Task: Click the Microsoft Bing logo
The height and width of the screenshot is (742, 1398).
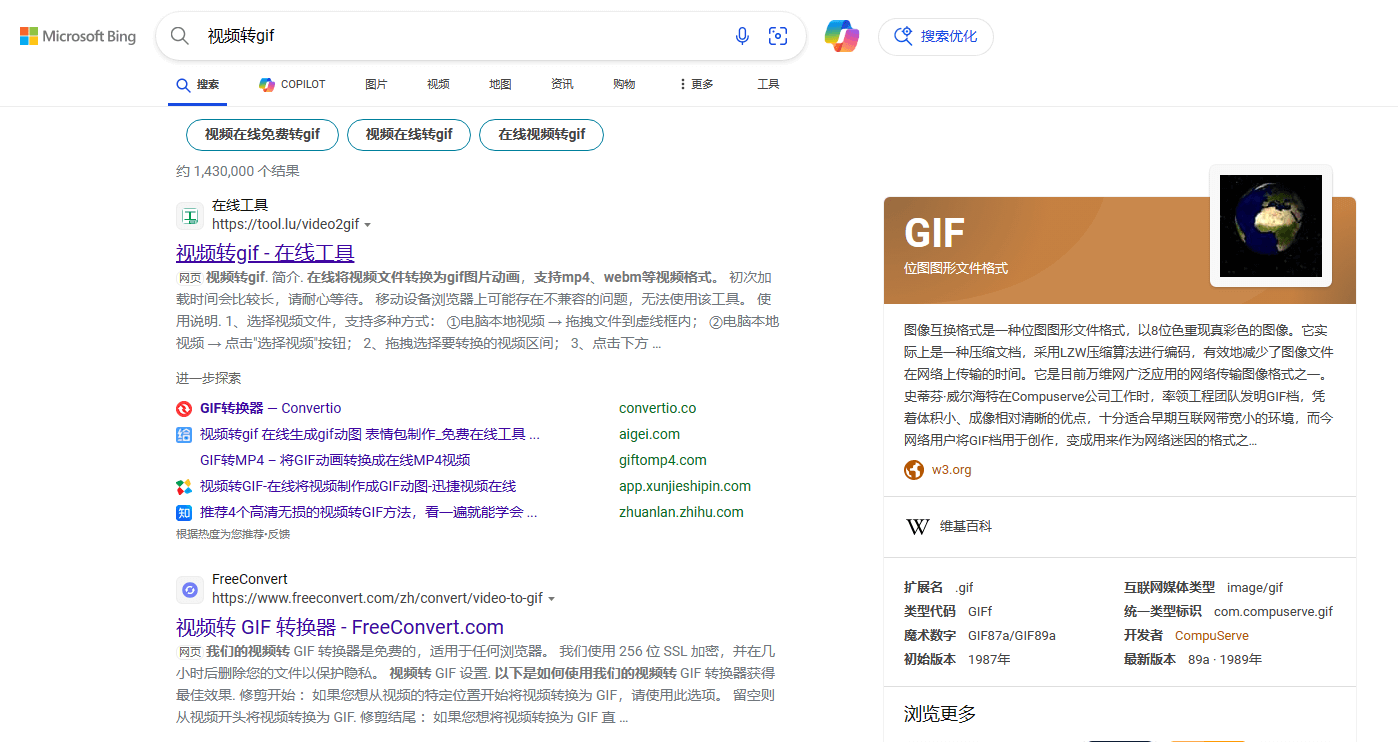Action: tap(78, 35)
